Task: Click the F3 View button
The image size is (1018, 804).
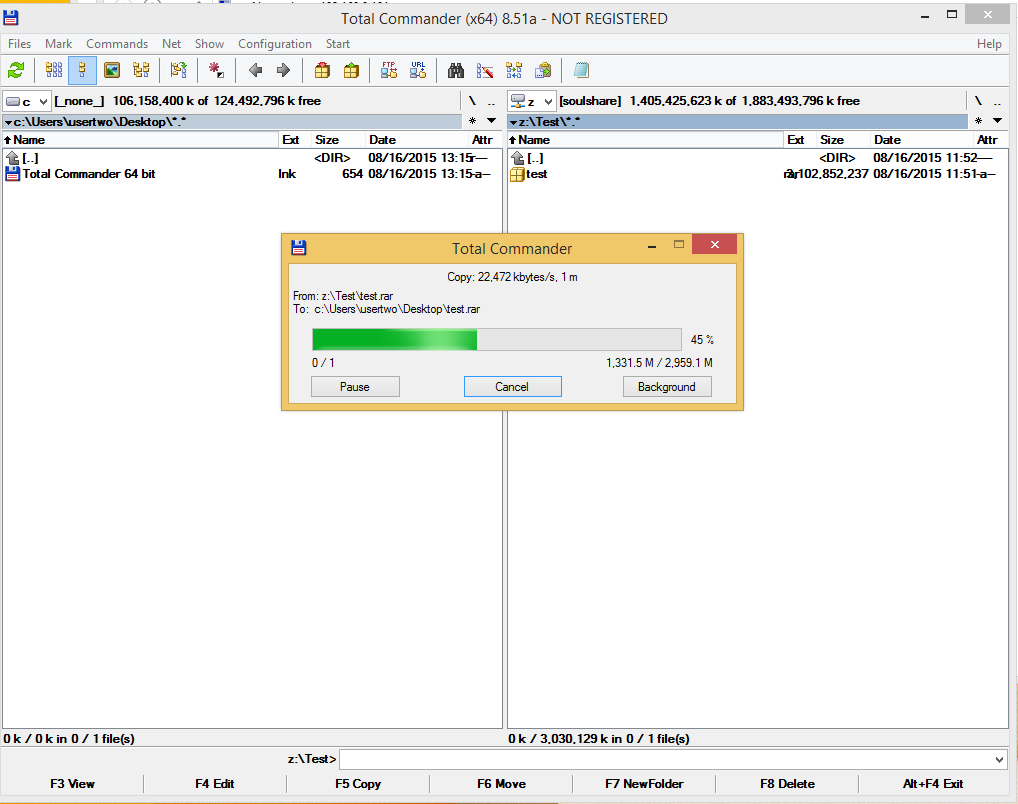Action: 72,784
